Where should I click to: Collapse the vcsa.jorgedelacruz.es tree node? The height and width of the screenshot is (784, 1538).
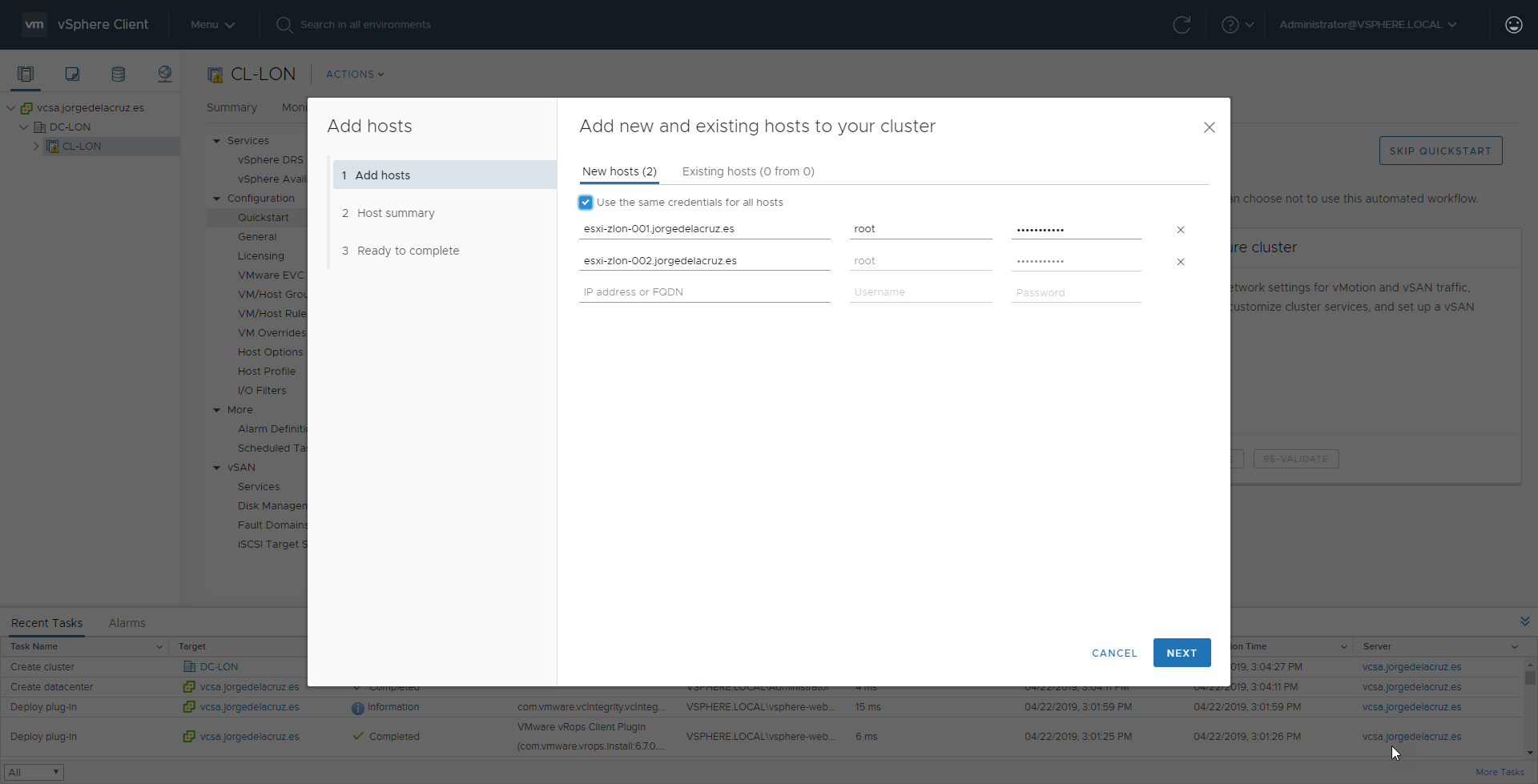(x=10, y=108)
